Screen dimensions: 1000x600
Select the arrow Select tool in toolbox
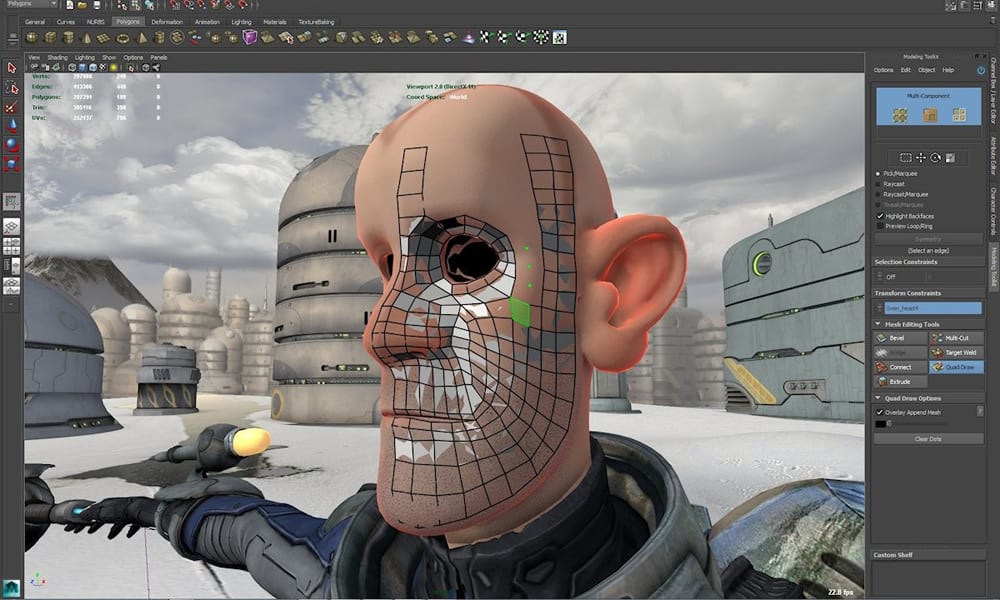click(11, 67)
